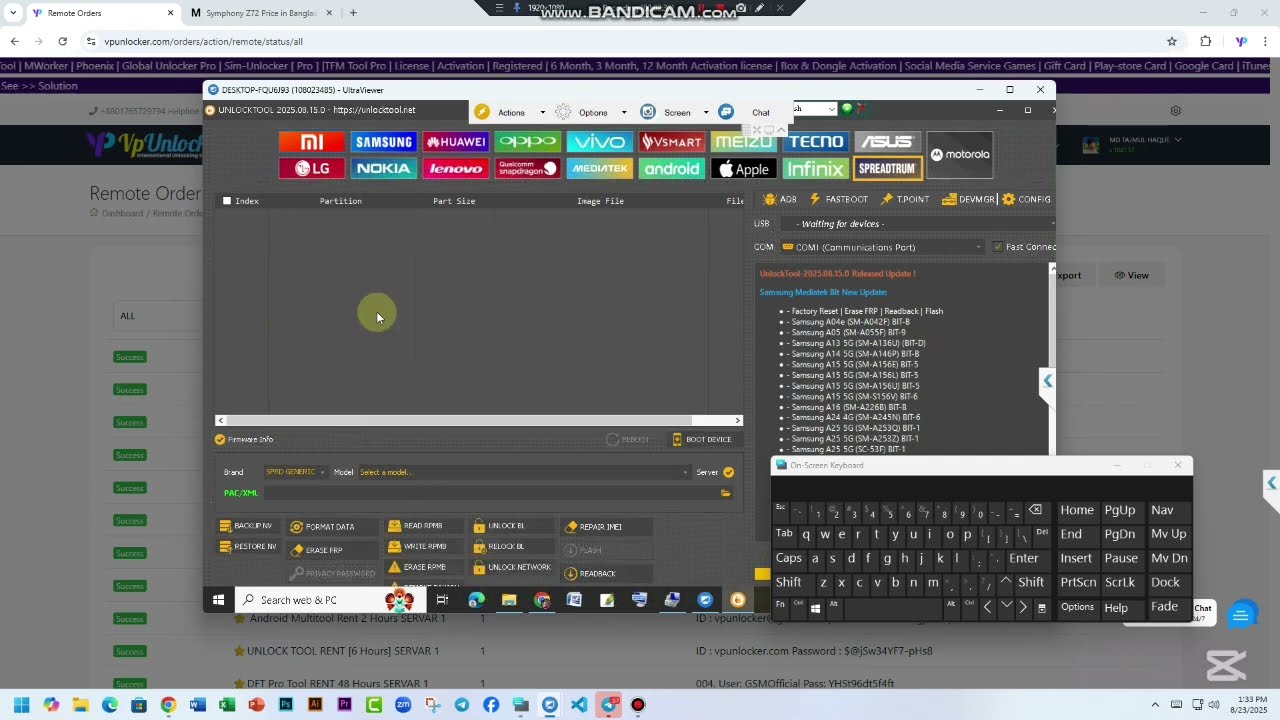Screen dimensions: 1280x720
Task: Select the Tecno brand tile
Action: pos(816,142)
